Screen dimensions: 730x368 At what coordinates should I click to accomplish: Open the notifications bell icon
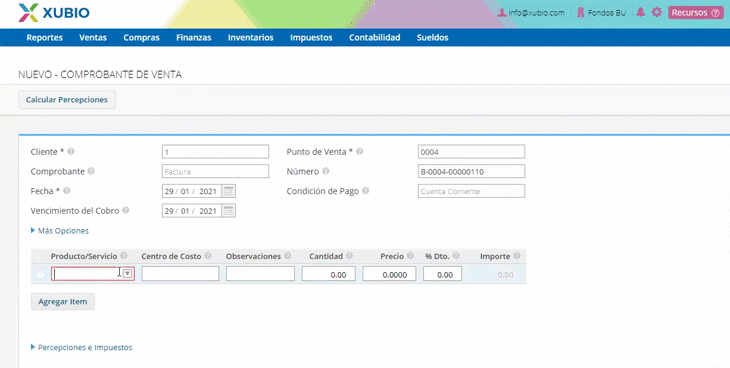[641, 13]
